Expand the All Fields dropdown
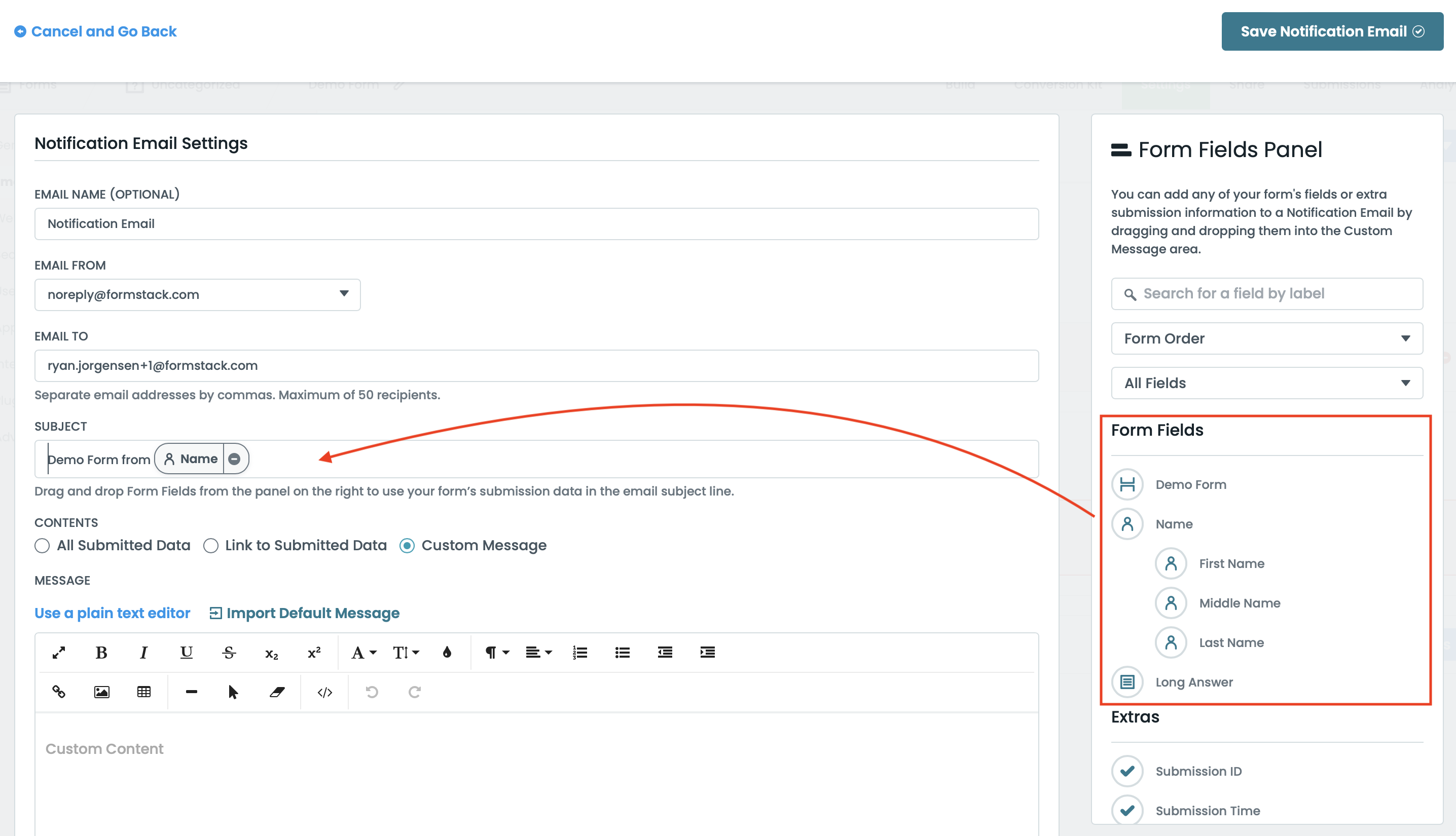The image size is (1456, 836). click(x=1266, y=383)
